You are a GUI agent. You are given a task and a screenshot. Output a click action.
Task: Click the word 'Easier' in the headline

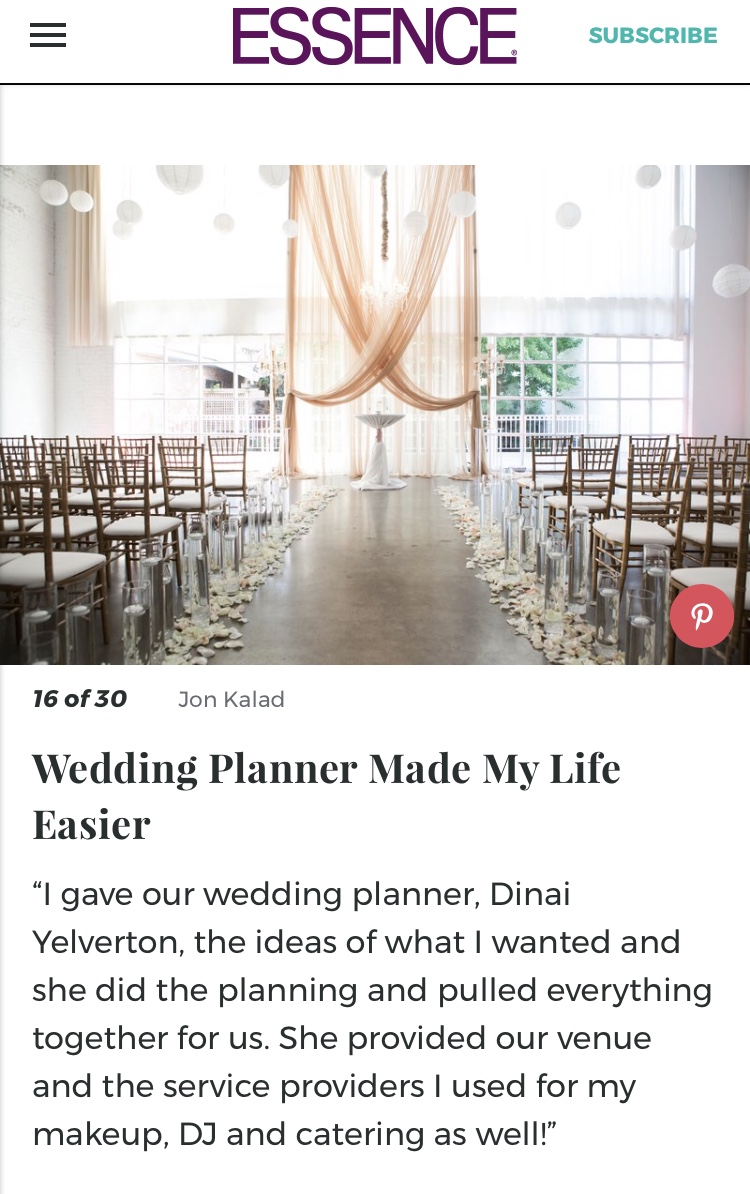(x=91, y=825)
